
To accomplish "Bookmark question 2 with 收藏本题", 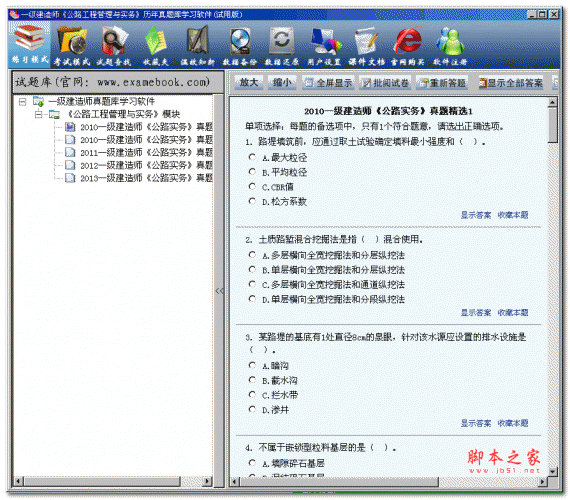I will 513,313.
